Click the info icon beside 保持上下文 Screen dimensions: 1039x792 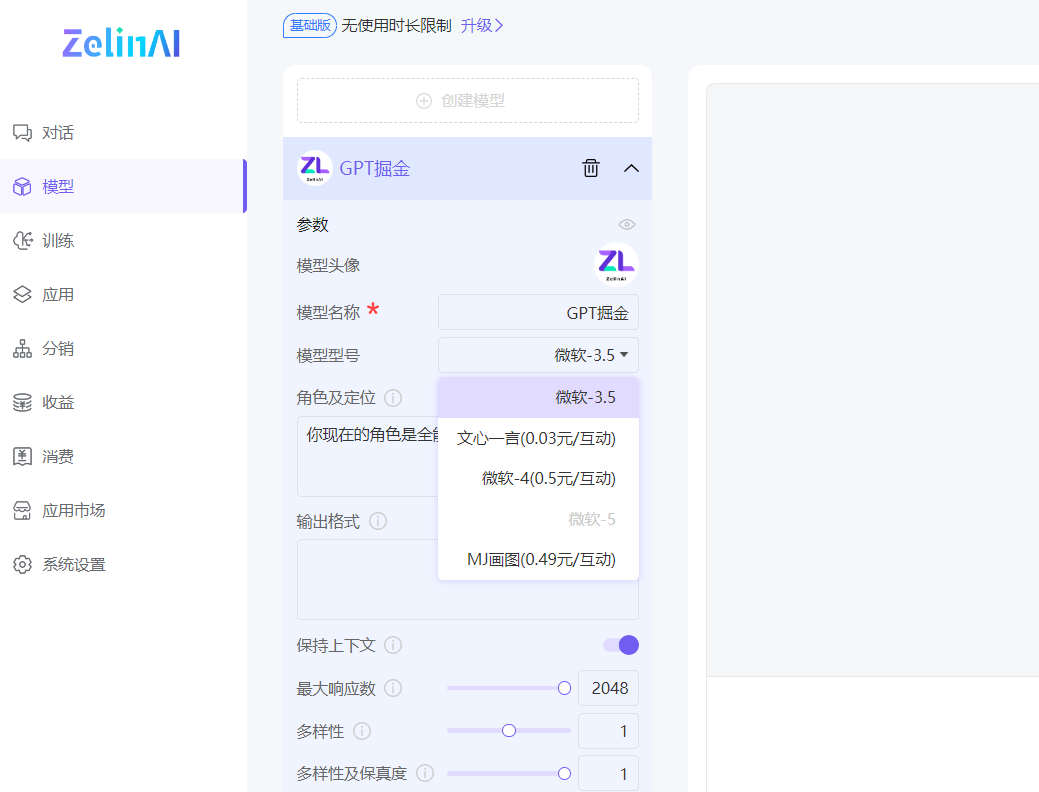393,645
